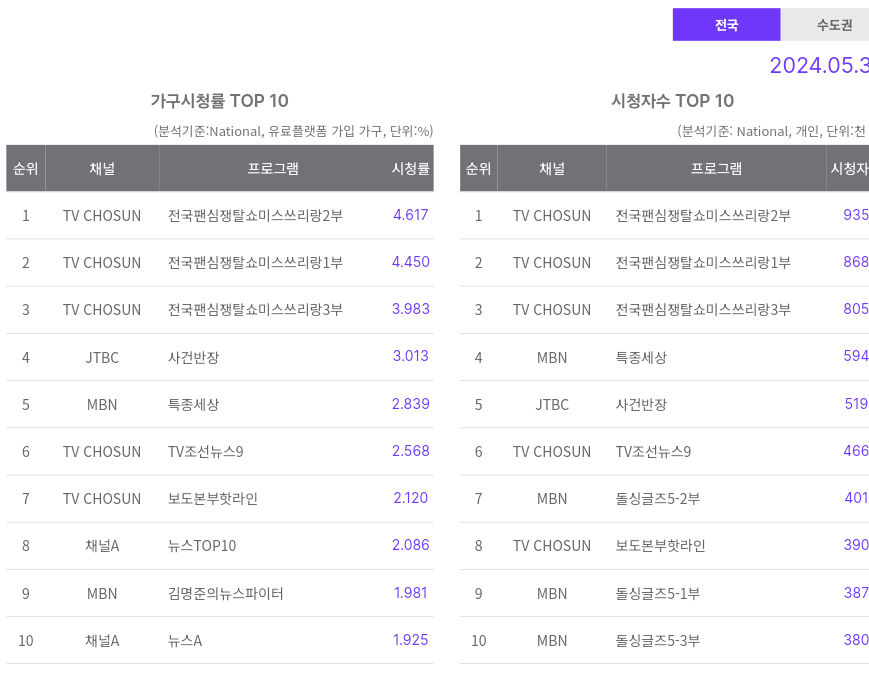Click 보도본부핫라인 in the 시청자수 table
This screenshot has height=675, width=869.
661,546
